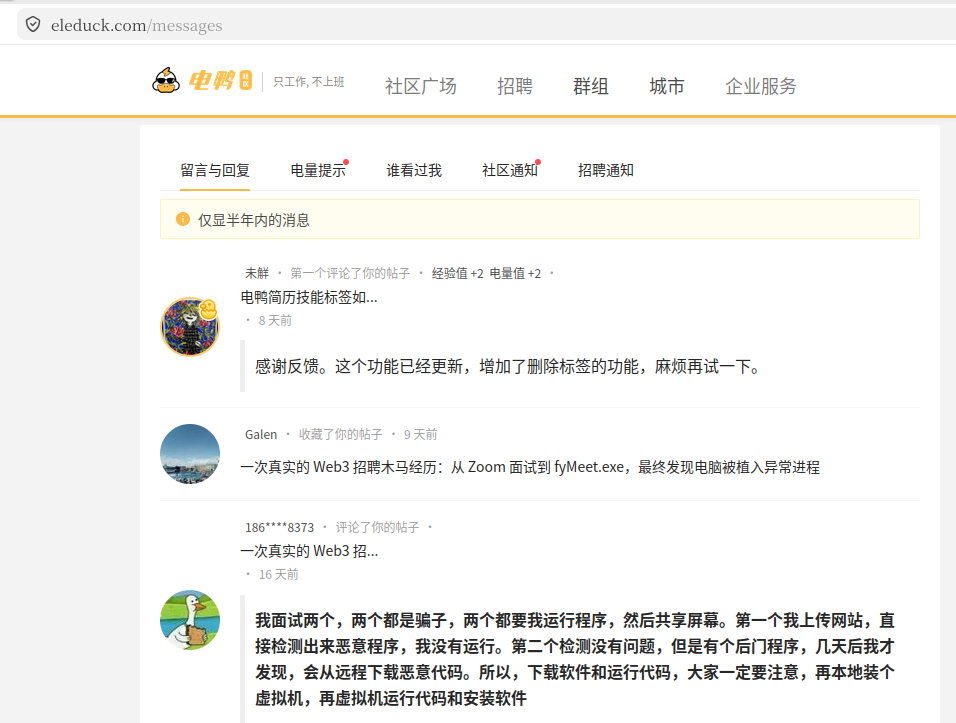Open 城市 in top navigation
The image size is (956, 723).
point(666,86)
